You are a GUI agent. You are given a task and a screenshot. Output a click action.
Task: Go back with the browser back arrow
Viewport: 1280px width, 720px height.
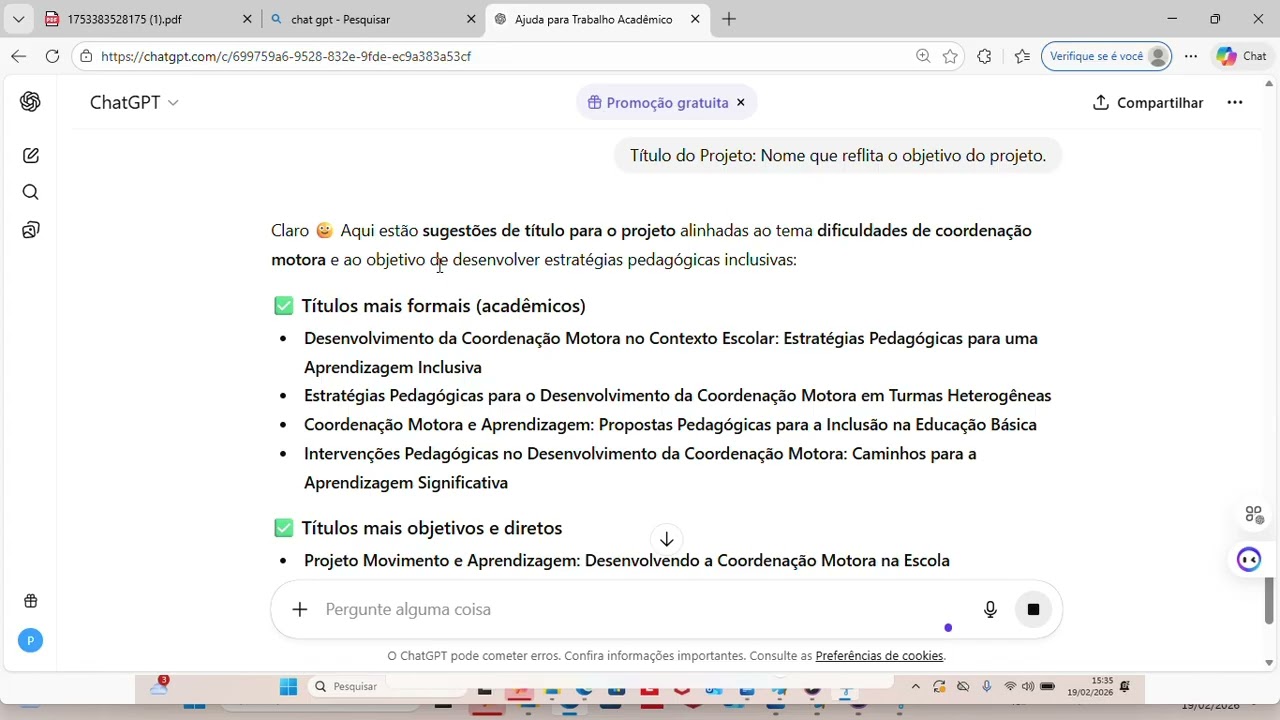[x=18, y=56]
